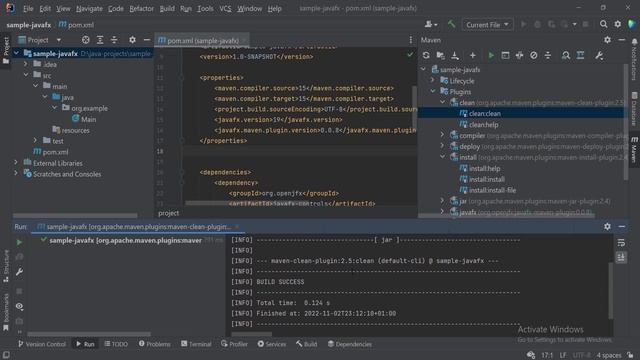
Task: Open Dependencies tool window tab
Action: click(x=350, y=344)
